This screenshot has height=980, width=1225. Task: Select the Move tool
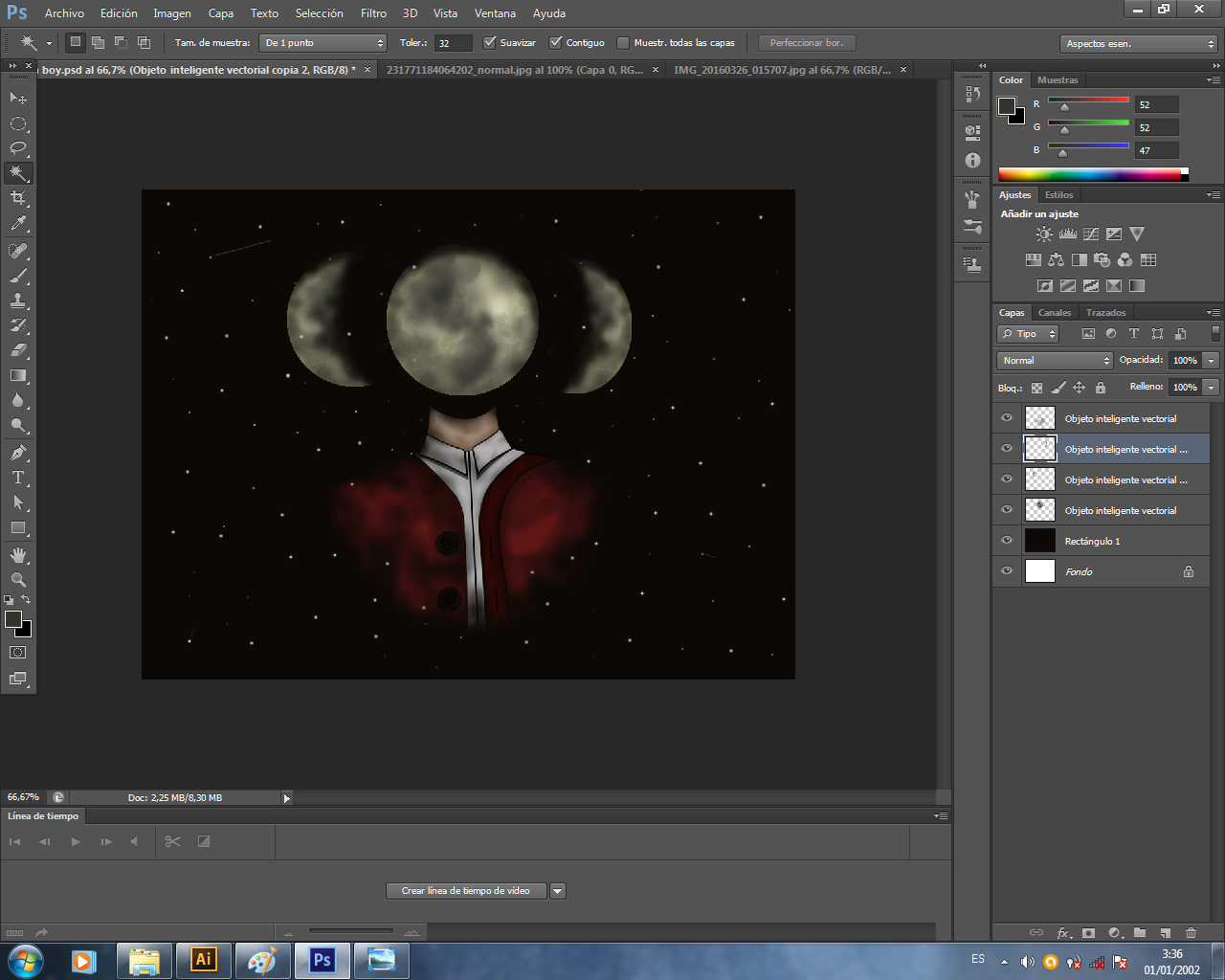pos(18,98)
